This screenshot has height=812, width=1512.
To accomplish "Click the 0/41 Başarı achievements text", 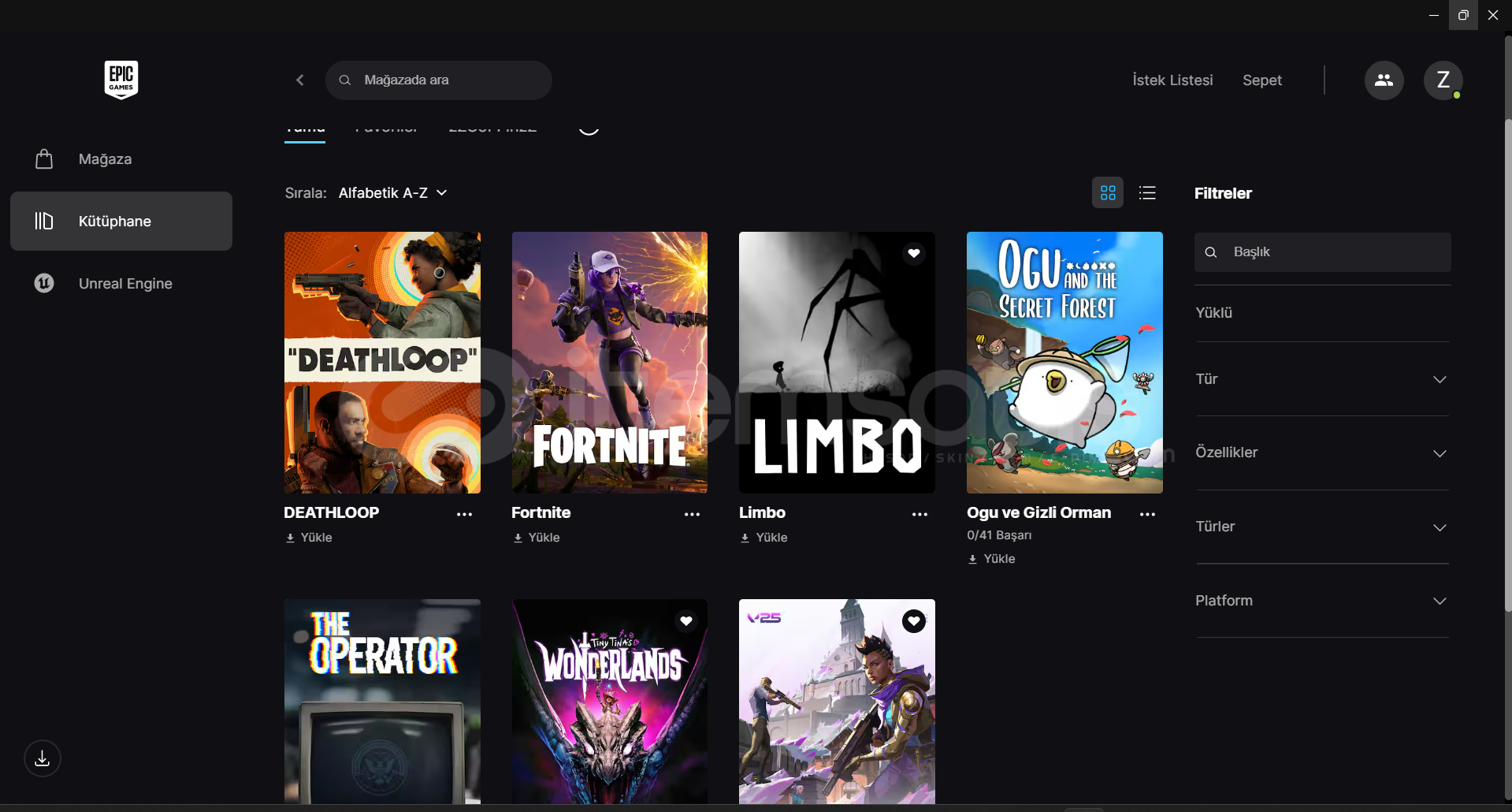I will click(999, 535).
